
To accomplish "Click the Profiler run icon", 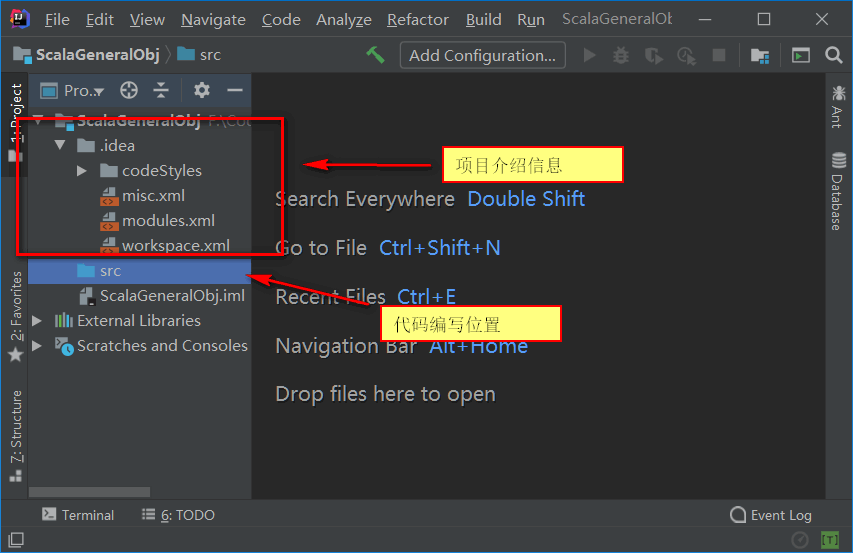I will [x=687, y=55].
